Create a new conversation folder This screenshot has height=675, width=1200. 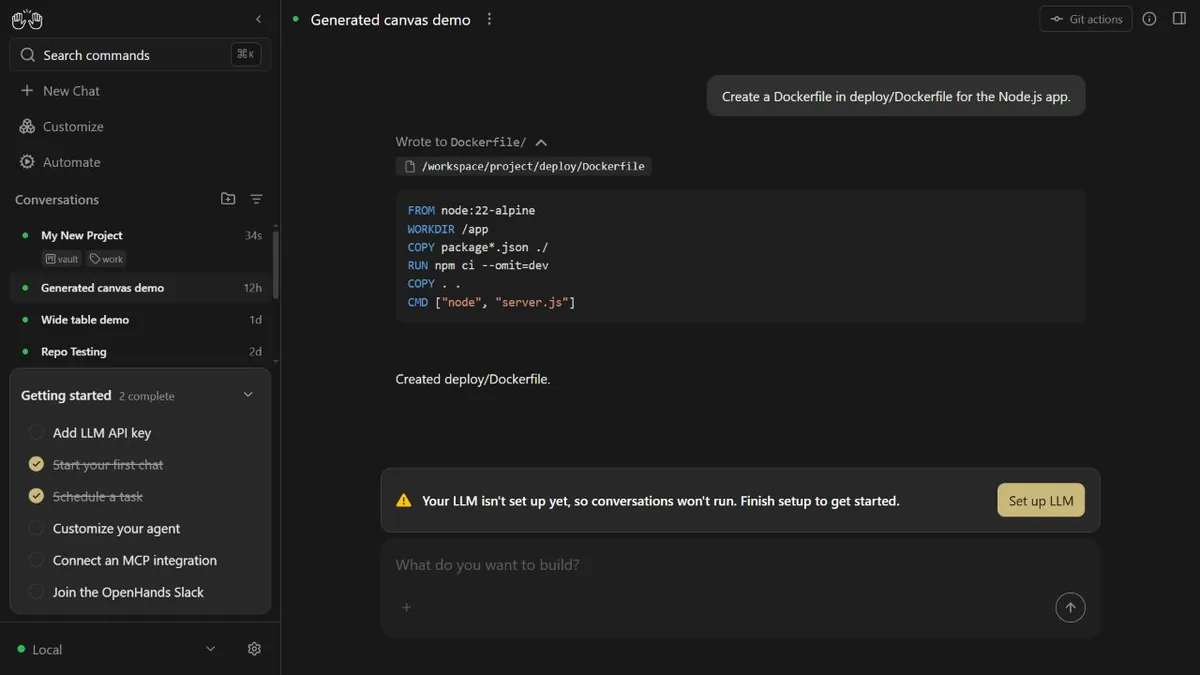click(x=228, y=199)
